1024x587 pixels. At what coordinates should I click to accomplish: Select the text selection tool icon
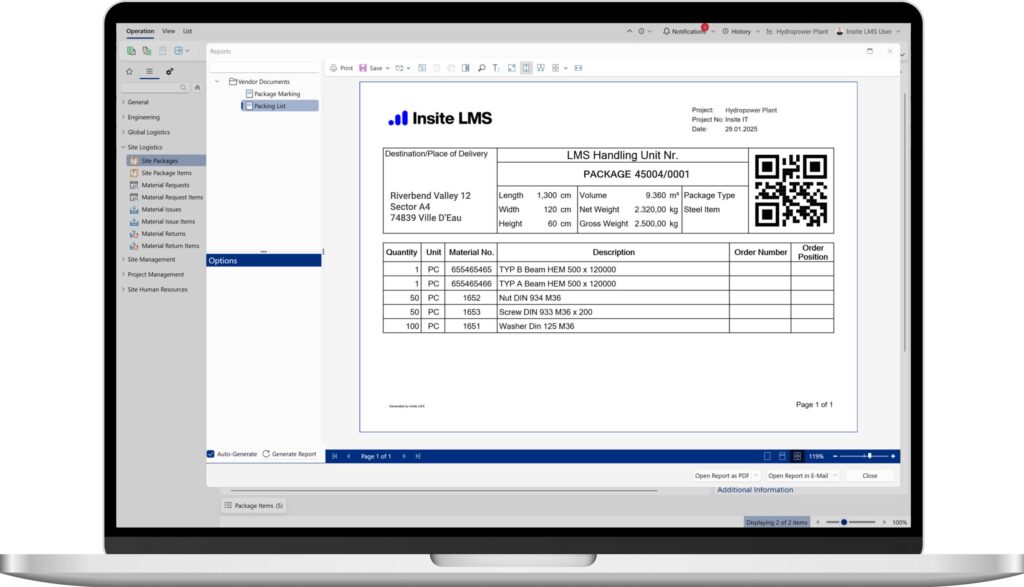tap(496, 68)
